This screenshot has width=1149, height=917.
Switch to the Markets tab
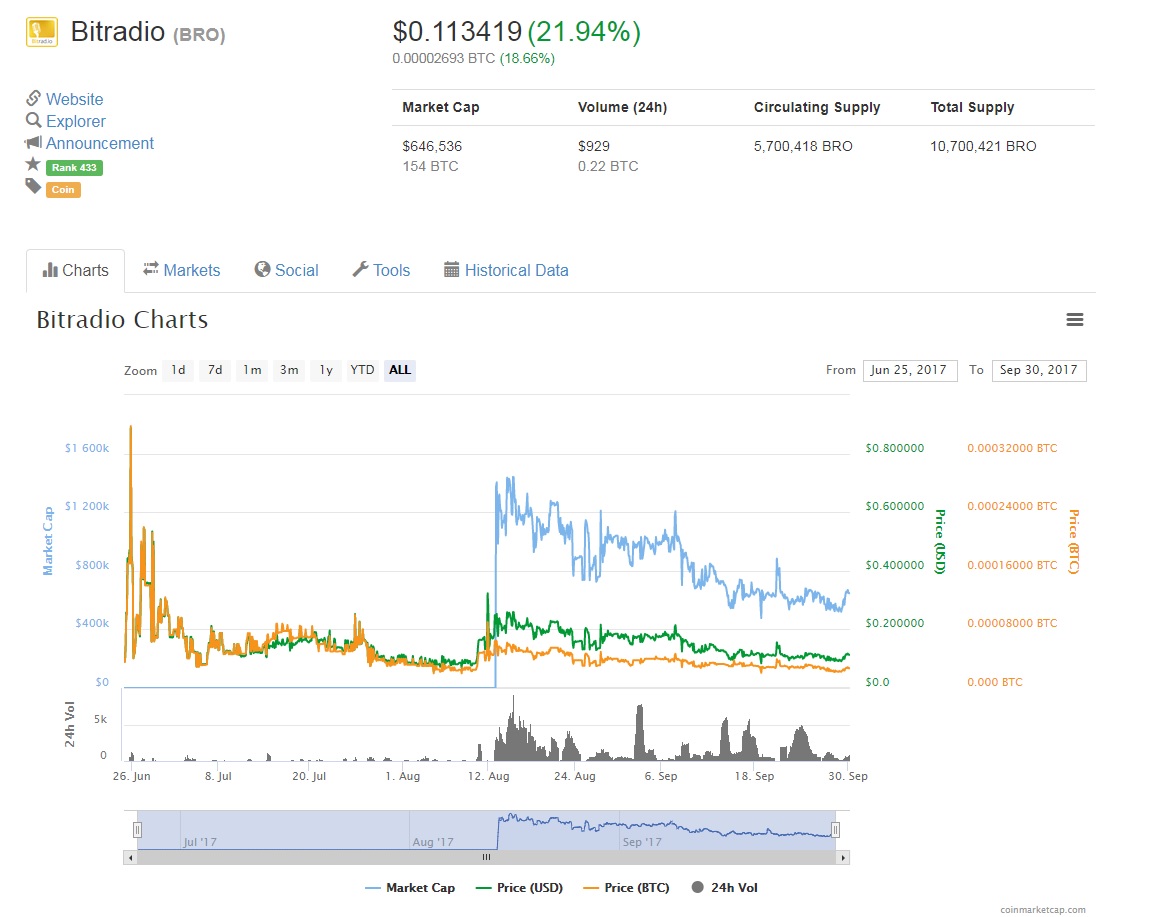point(182,270)
